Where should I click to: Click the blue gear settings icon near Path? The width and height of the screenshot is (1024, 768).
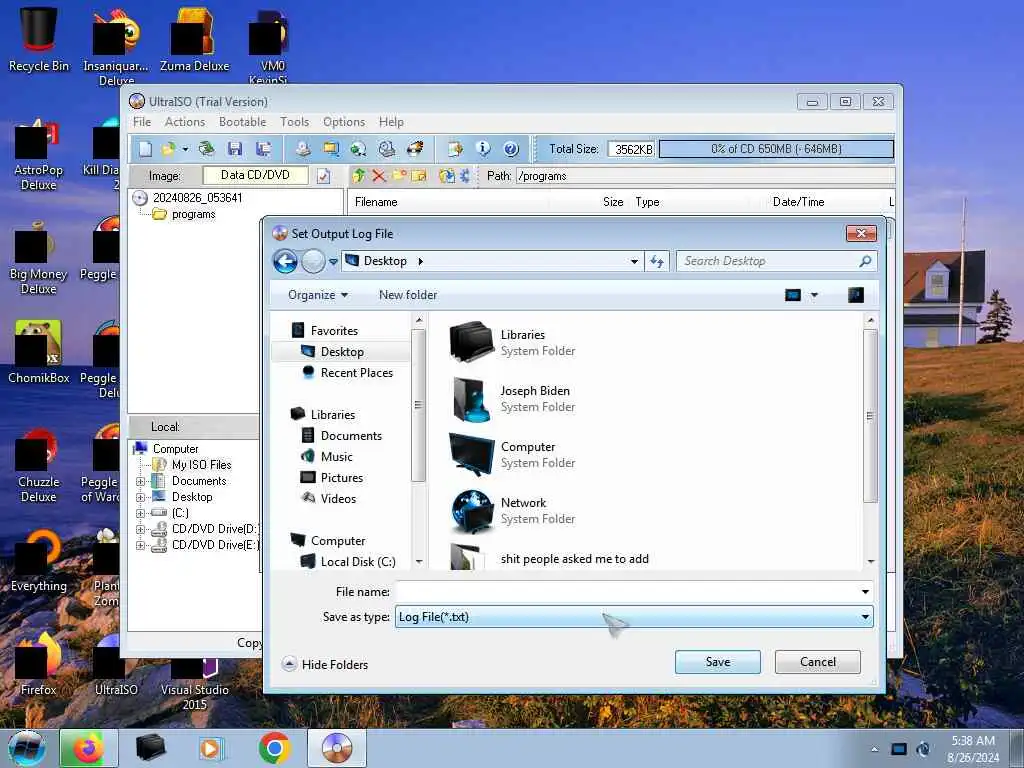pos(465,176)
